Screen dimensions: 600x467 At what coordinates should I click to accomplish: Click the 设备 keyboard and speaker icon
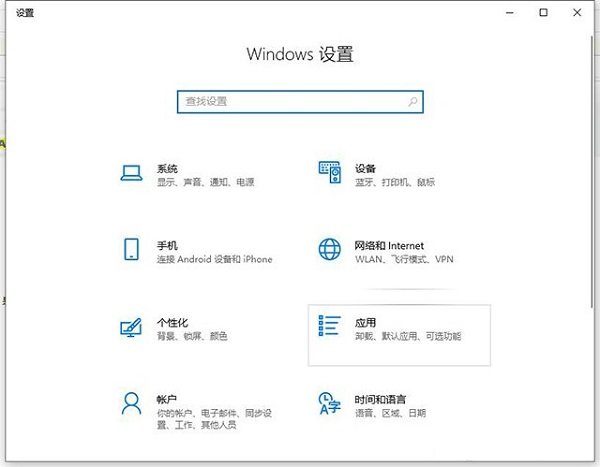(x=330, y=174)
